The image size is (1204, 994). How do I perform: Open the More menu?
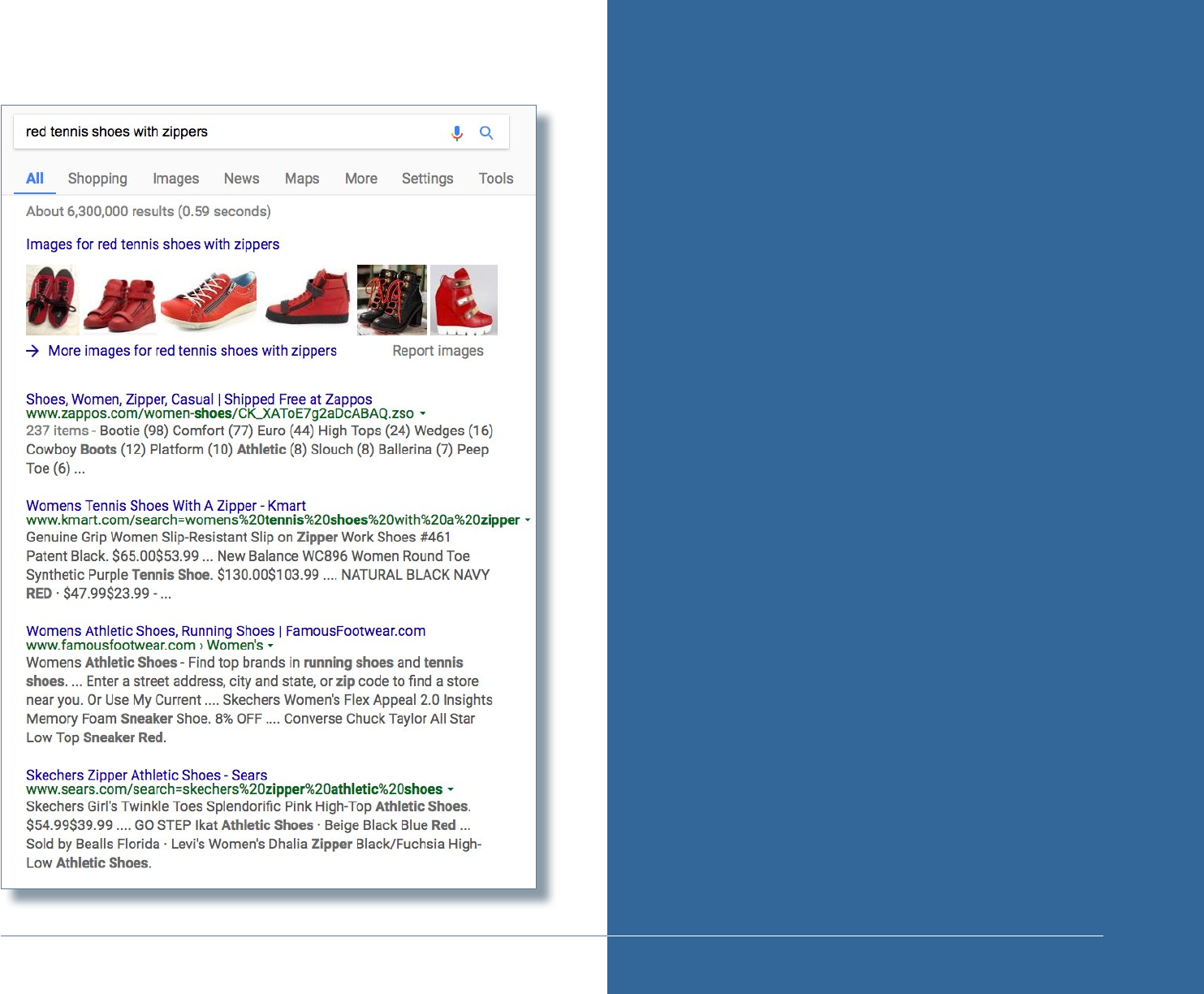tap(361, 179)
